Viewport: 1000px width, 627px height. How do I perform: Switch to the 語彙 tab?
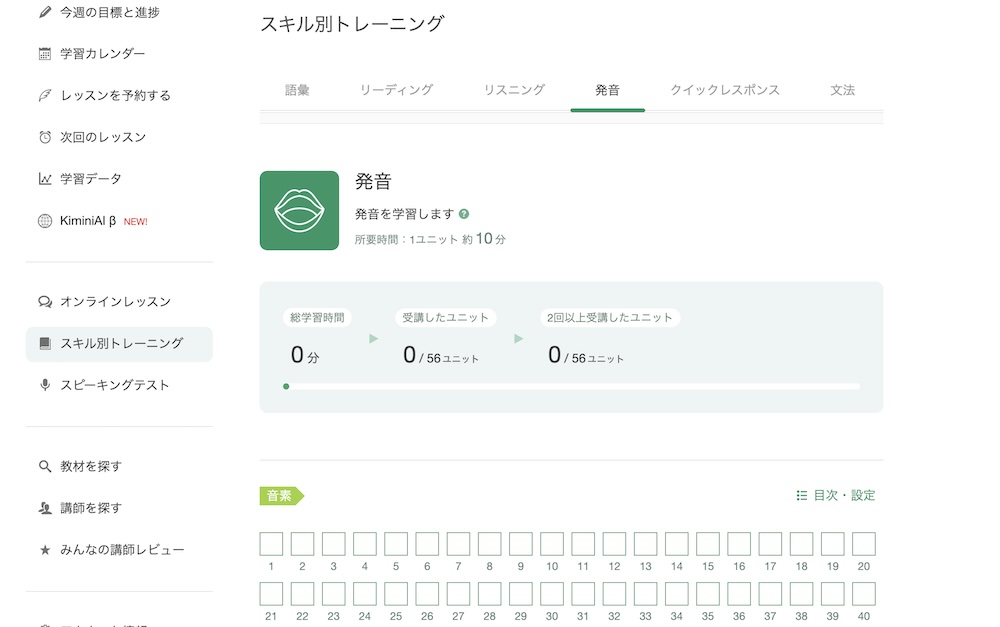(297, 90)
